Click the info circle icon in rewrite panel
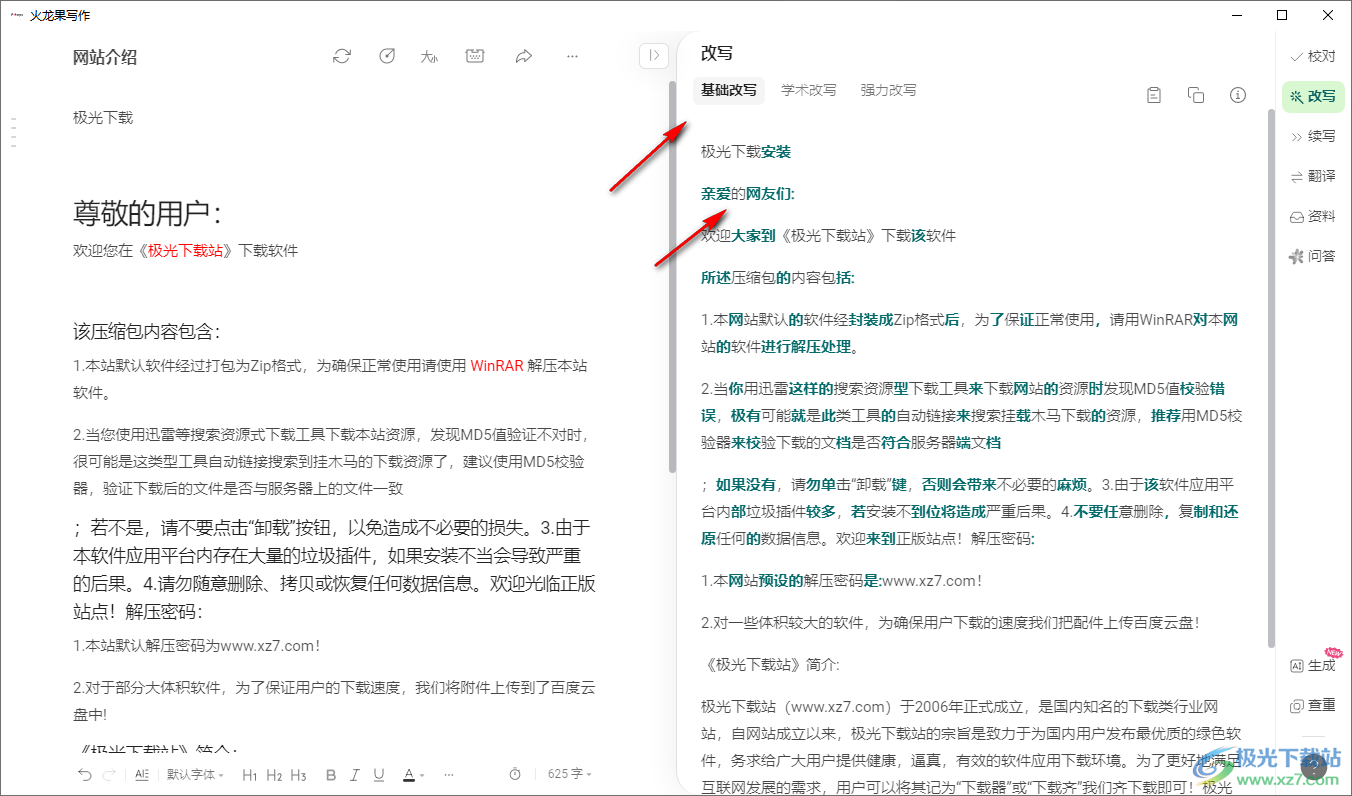This screenshot has width=1352, height=796. [x=1238, y=95]
